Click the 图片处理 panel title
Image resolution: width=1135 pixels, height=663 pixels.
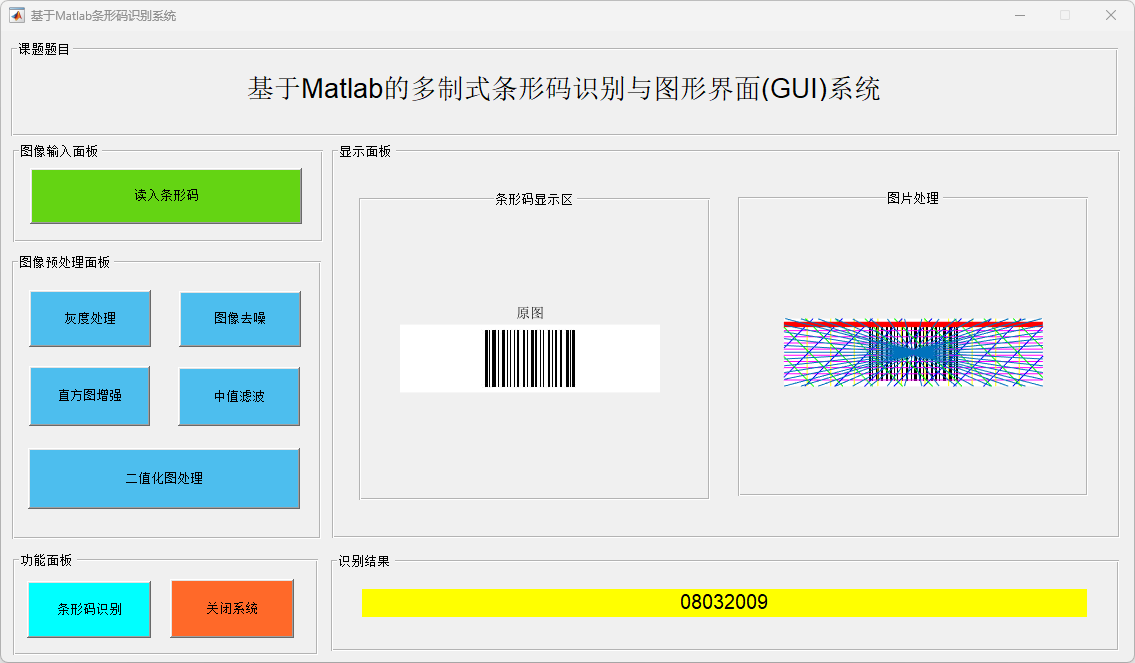tap(912, 198)
